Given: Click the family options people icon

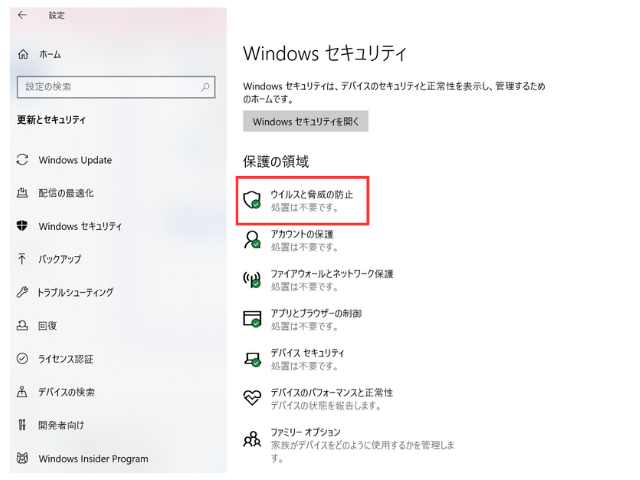Looking at the screenshot, I should 252,439.
